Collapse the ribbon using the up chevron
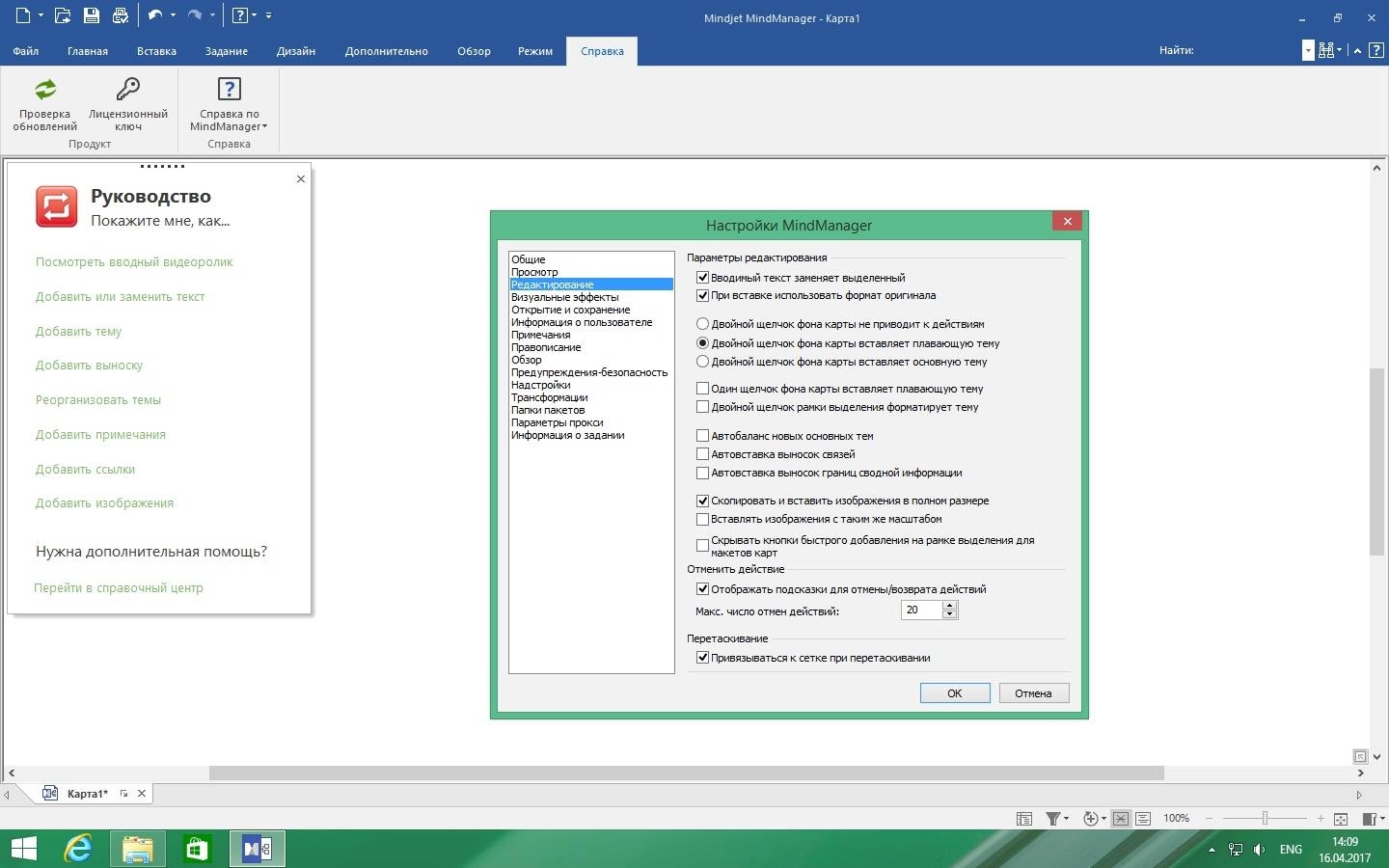The image size is (1389, 868). [x=1357, y=51]
